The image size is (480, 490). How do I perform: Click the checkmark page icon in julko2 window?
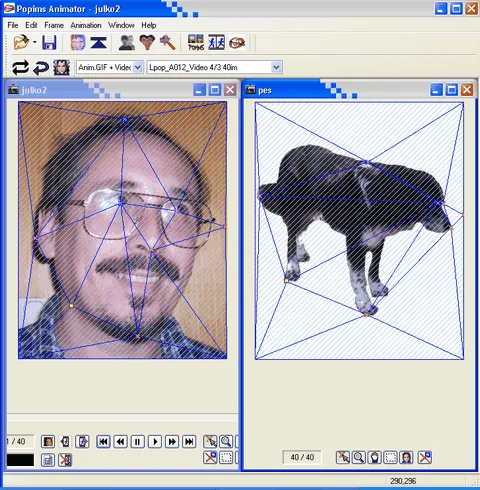[x=48, y=460]
